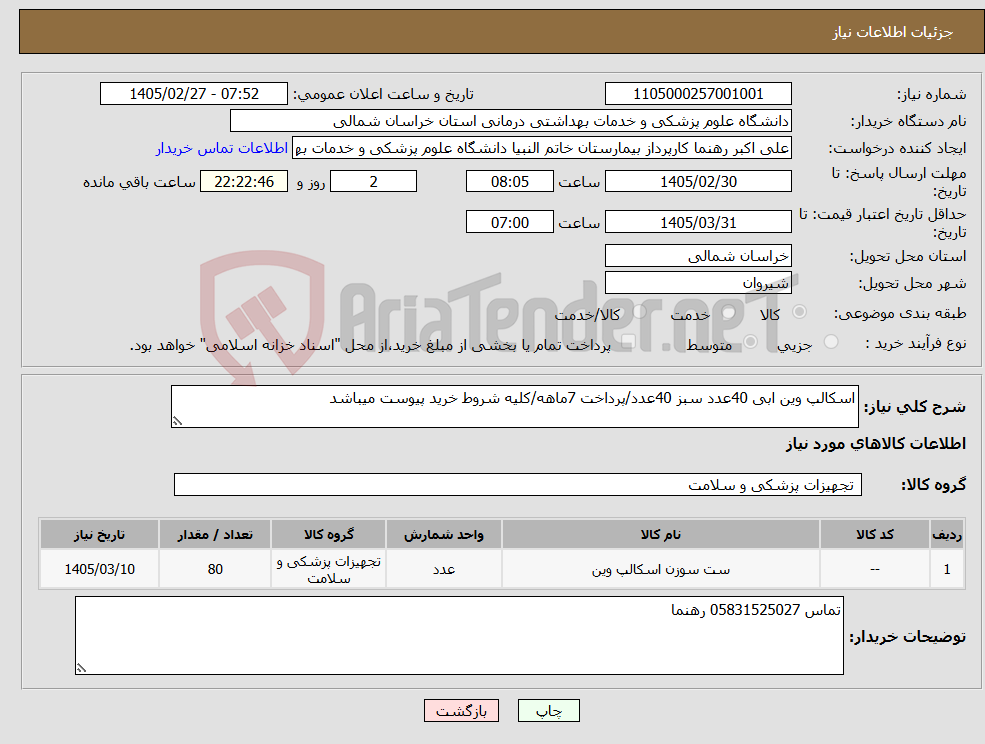985x744 pixels.
Task: Select the متوسط purchase type radio
Action: [x=750, y=342]
